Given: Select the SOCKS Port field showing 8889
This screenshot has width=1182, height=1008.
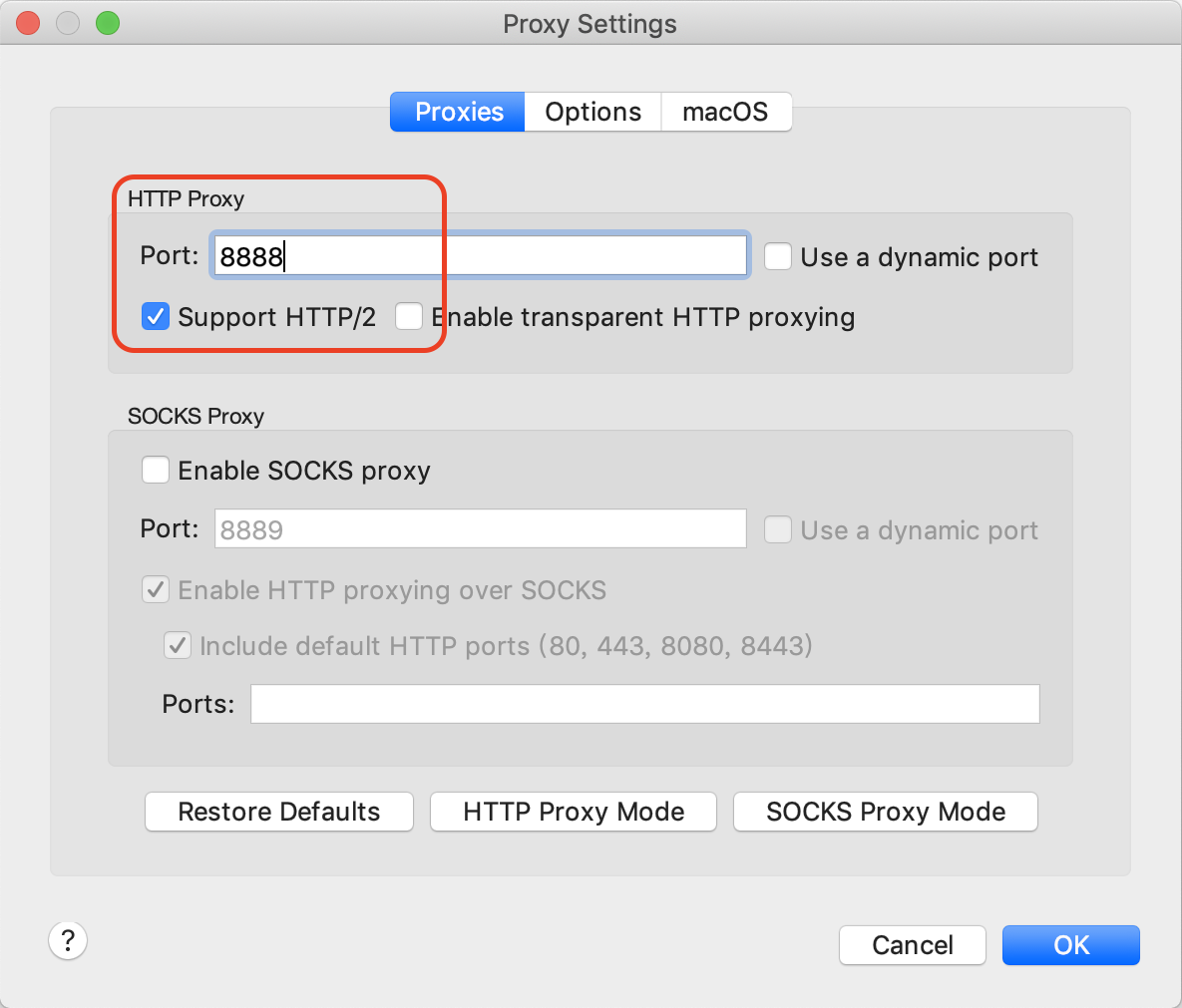Looking at the screenshot, I should (479, 528).
